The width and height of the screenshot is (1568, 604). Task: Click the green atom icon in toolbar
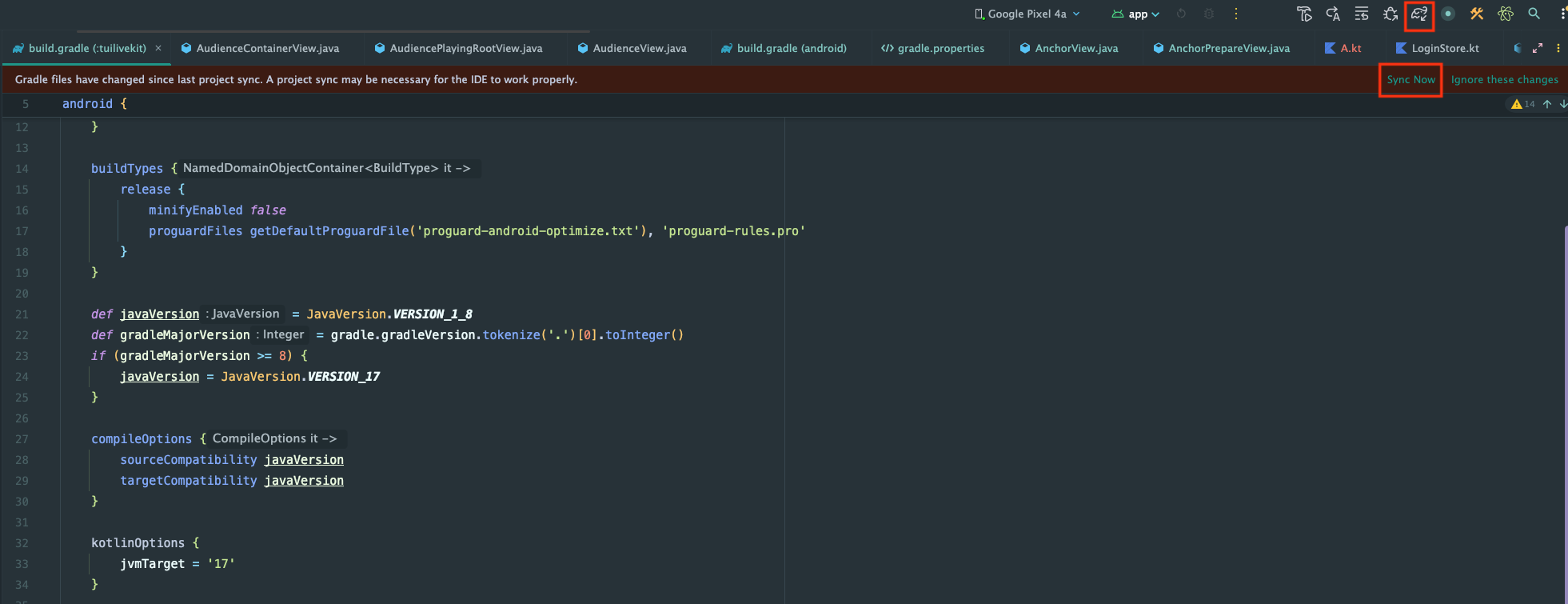coord(1505,14)
